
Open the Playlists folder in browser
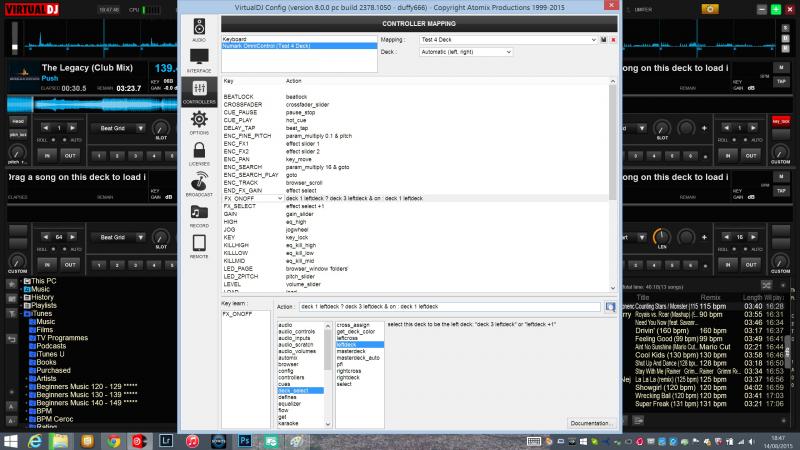coord(44,306)
